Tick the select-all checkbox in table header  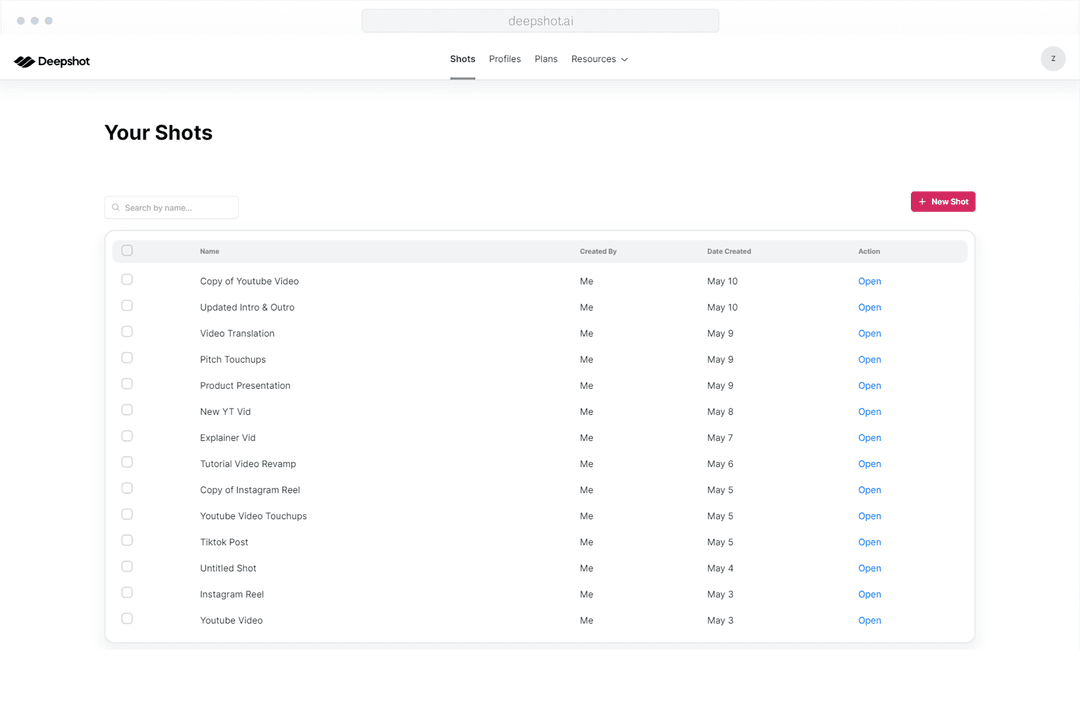pyautogui.click(x=127, y=251)
